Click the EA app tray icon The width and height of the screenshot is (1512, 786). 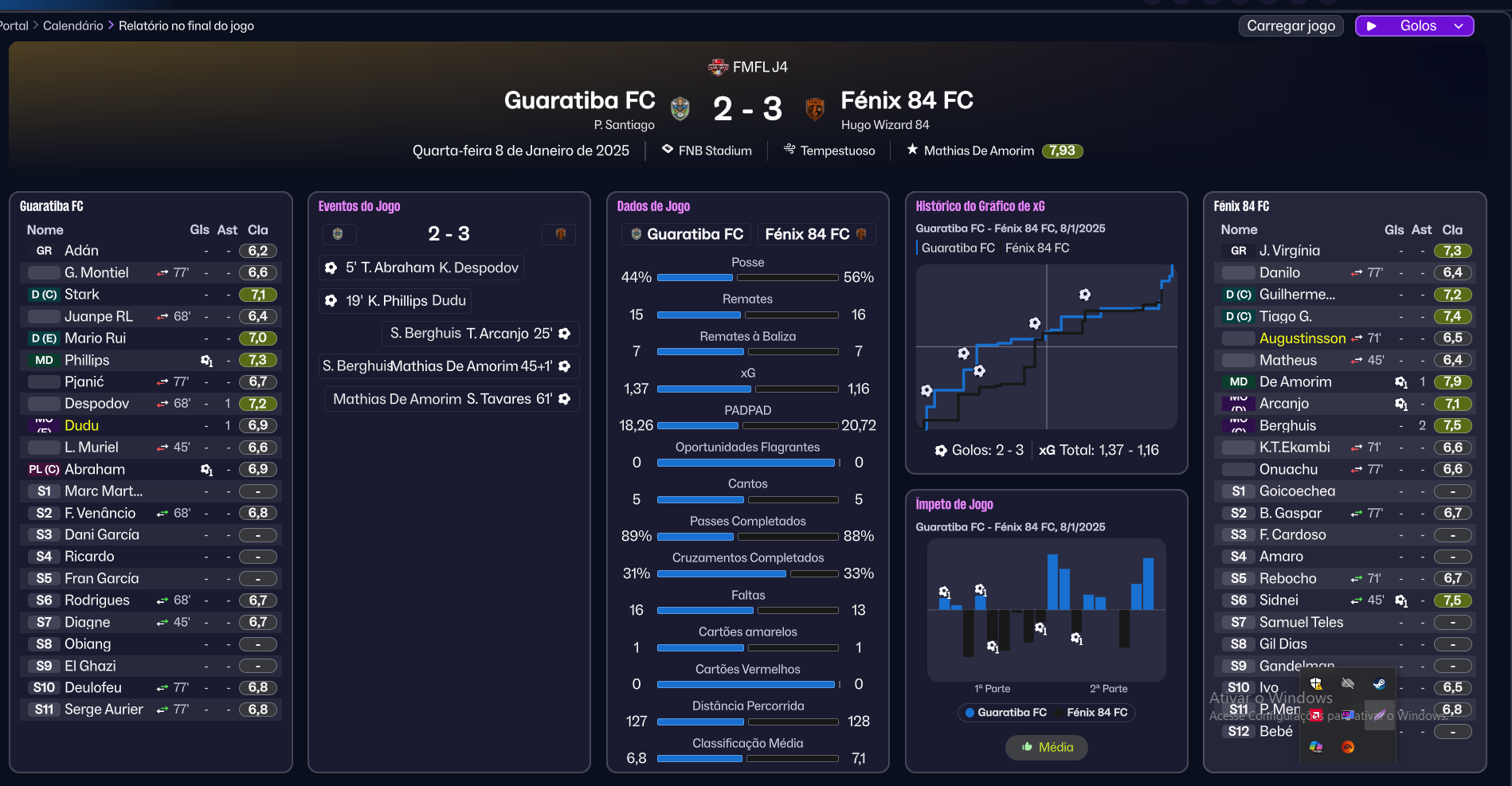tap(1348, 747)
